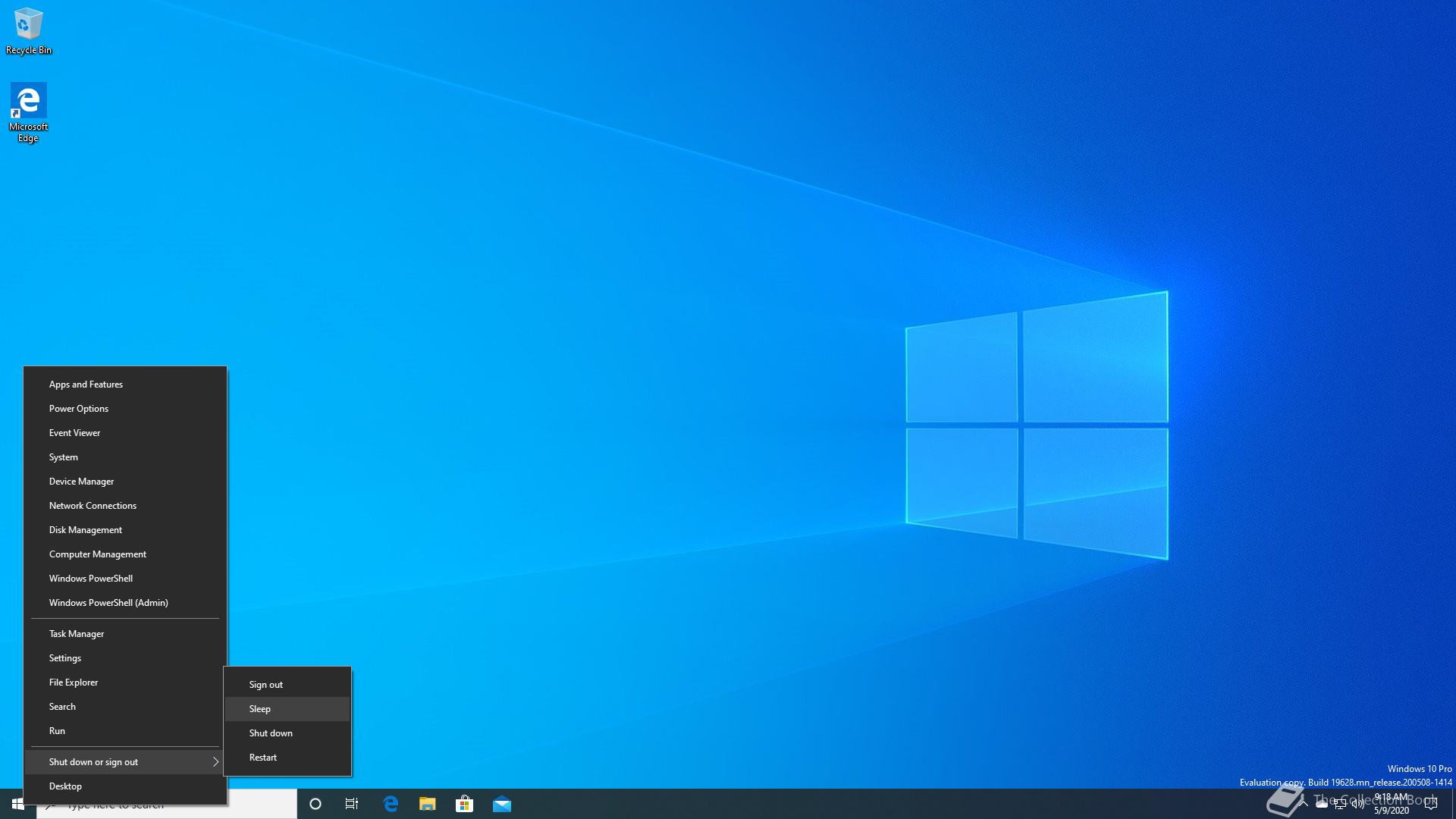Click Task Manager in the menu
Screen dimensions: 1456x819
click(77, 634)
